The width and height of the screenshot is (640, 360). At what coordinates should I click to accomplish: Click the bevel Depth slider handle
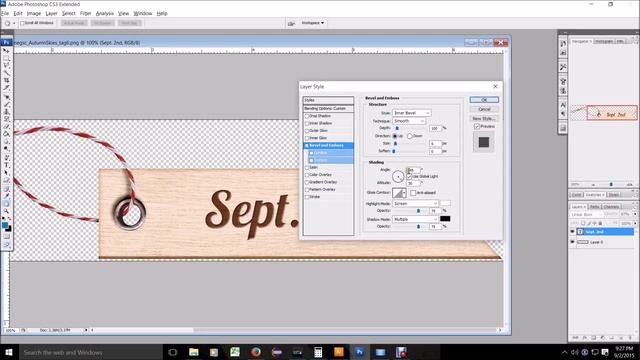click(397, 128)
